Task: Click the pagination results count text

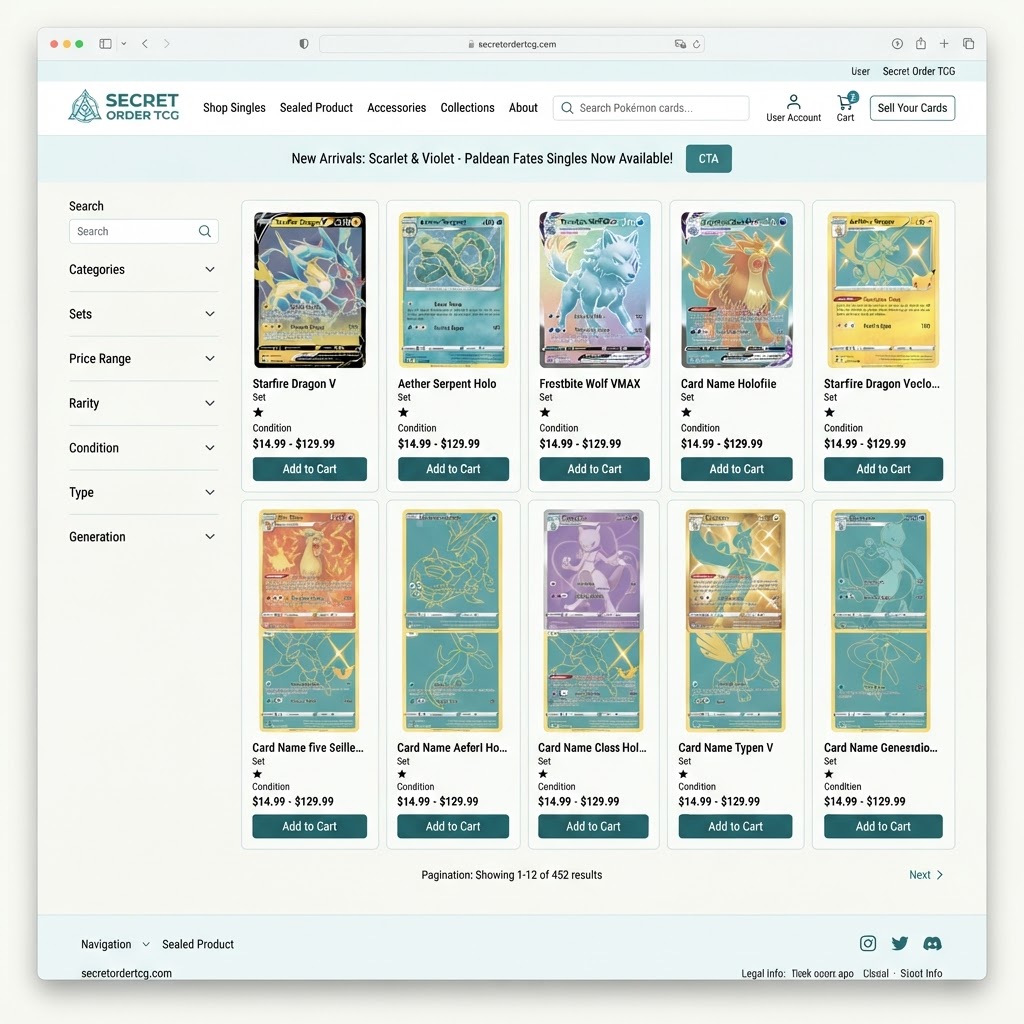Action: coord(511,875)
